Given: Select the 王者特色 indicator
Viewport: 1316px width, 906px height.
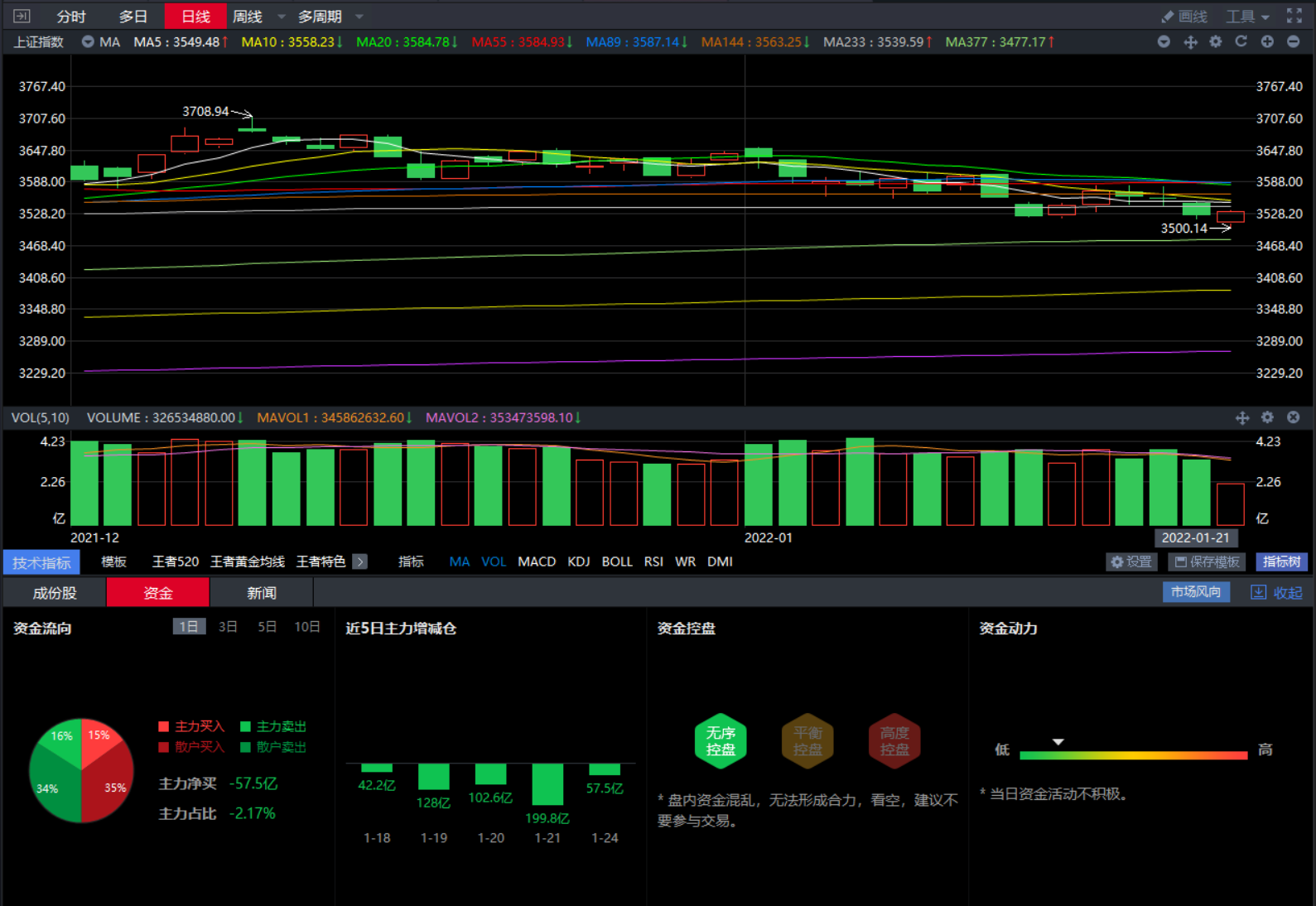Looking at the screenshot, I should 321,561.
